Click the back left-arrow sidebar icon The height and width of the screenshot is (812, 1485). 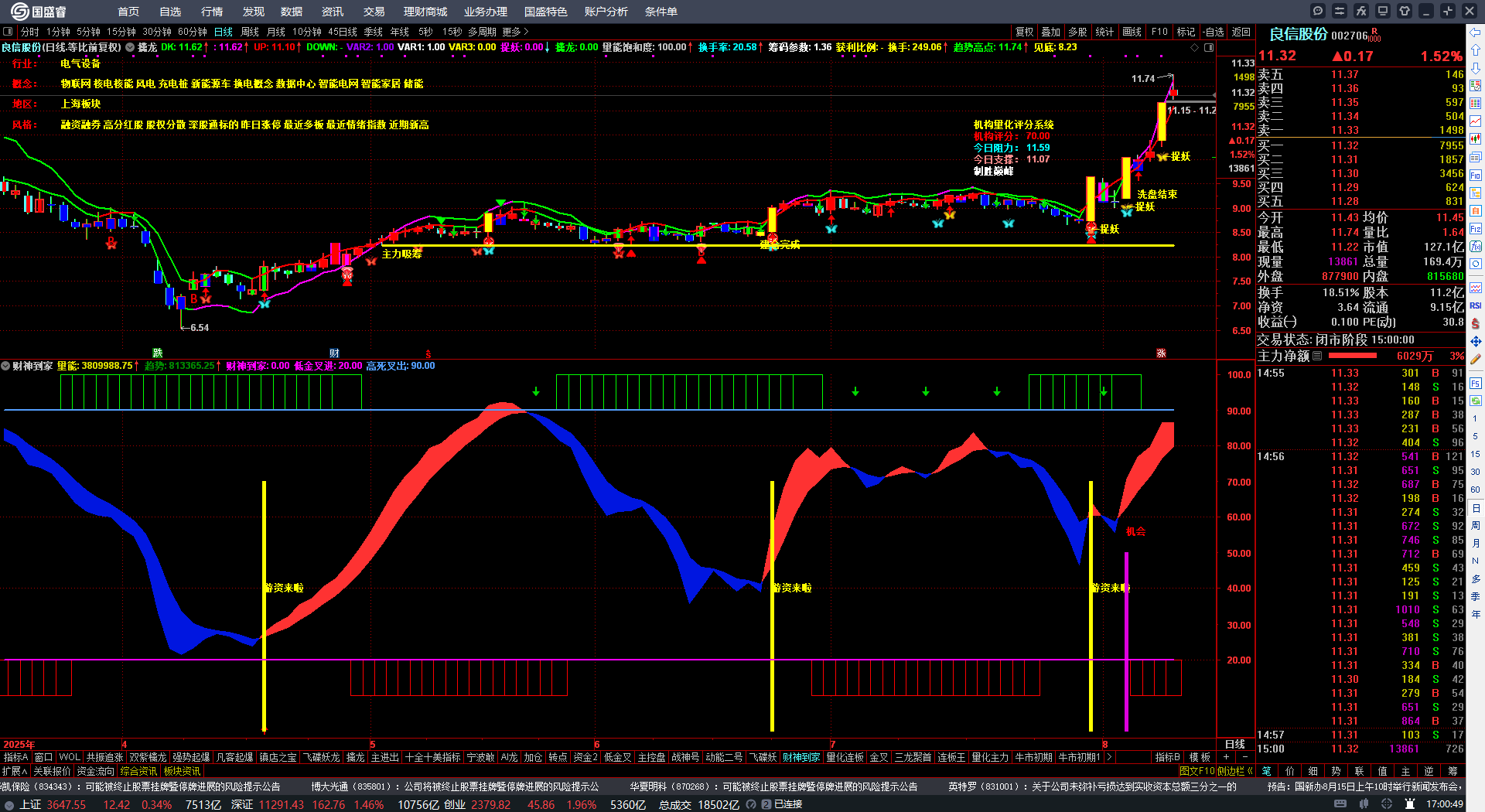coord(1476,32)
